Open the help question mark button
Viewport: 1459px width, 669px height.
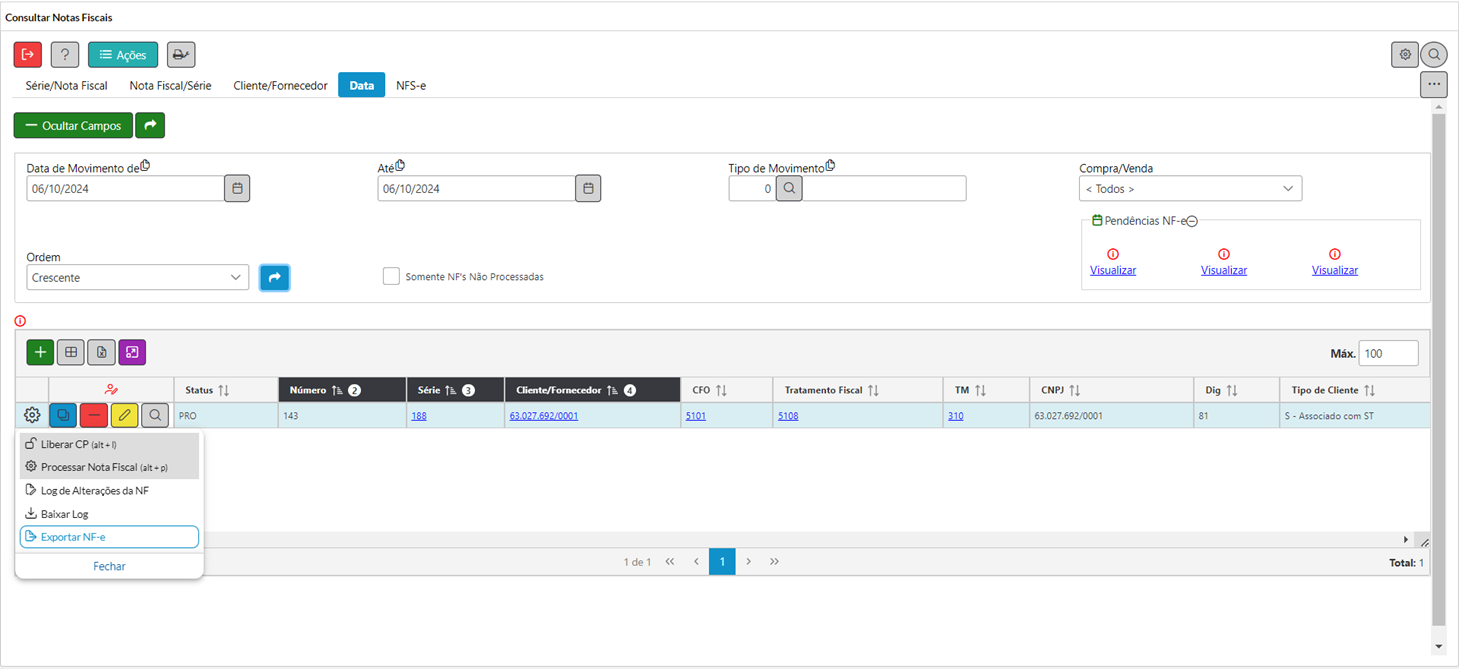click(65, 55)
